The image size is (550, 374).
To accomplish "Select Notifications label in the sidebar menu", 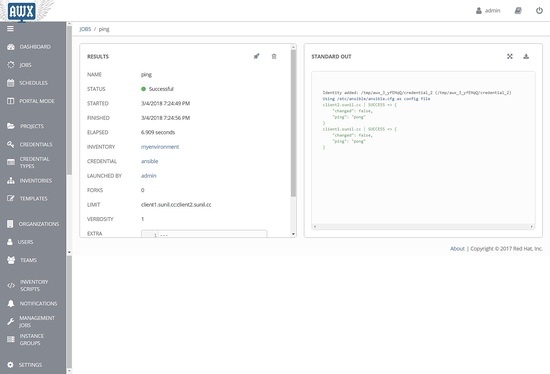I will click(38, 303).
